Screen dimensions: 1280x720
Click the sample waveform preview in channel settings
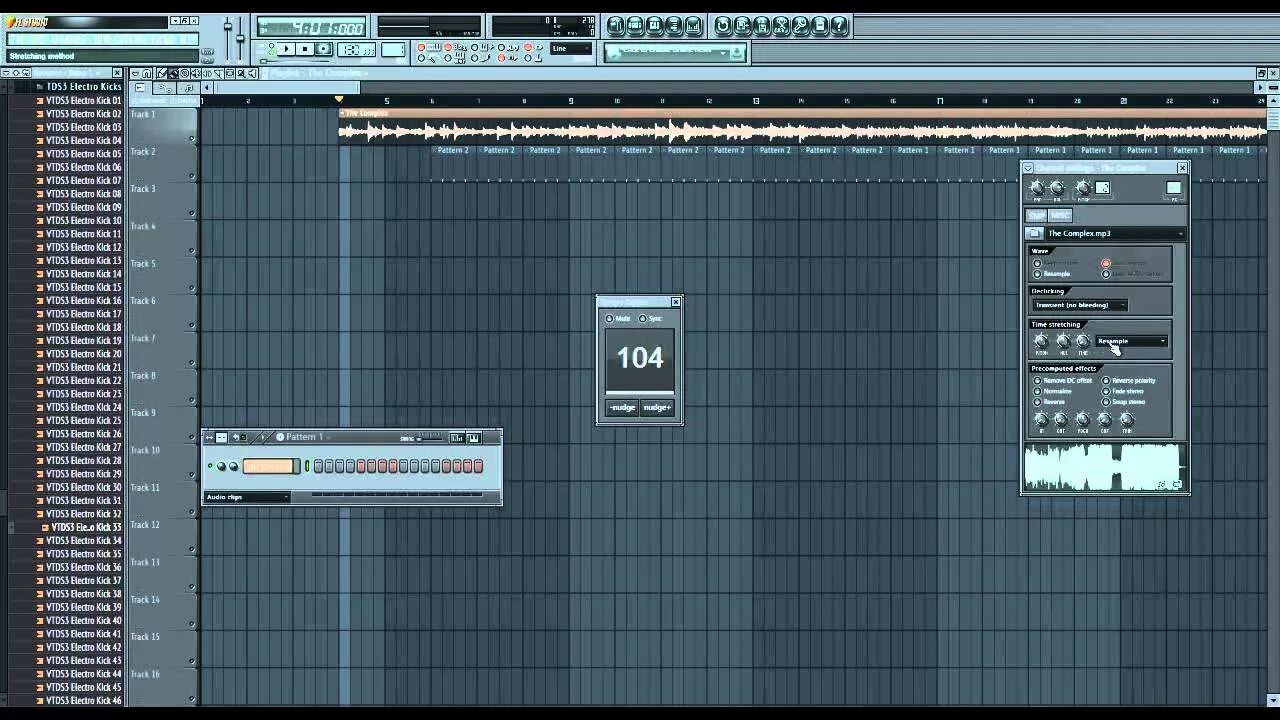point(1105,467)
